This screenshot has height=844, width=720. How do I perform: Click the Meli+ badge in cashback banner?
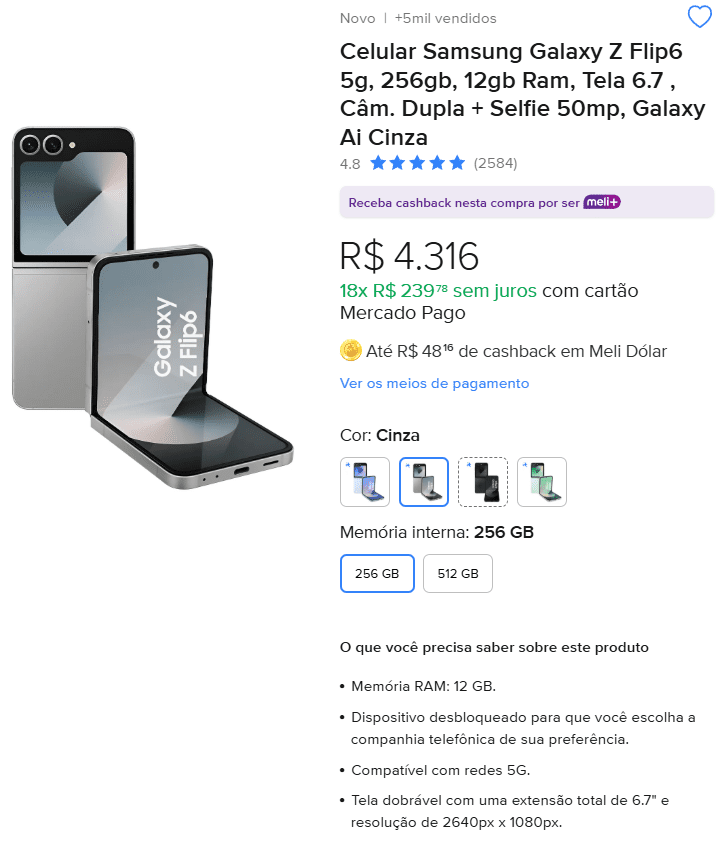coord(602,202)
